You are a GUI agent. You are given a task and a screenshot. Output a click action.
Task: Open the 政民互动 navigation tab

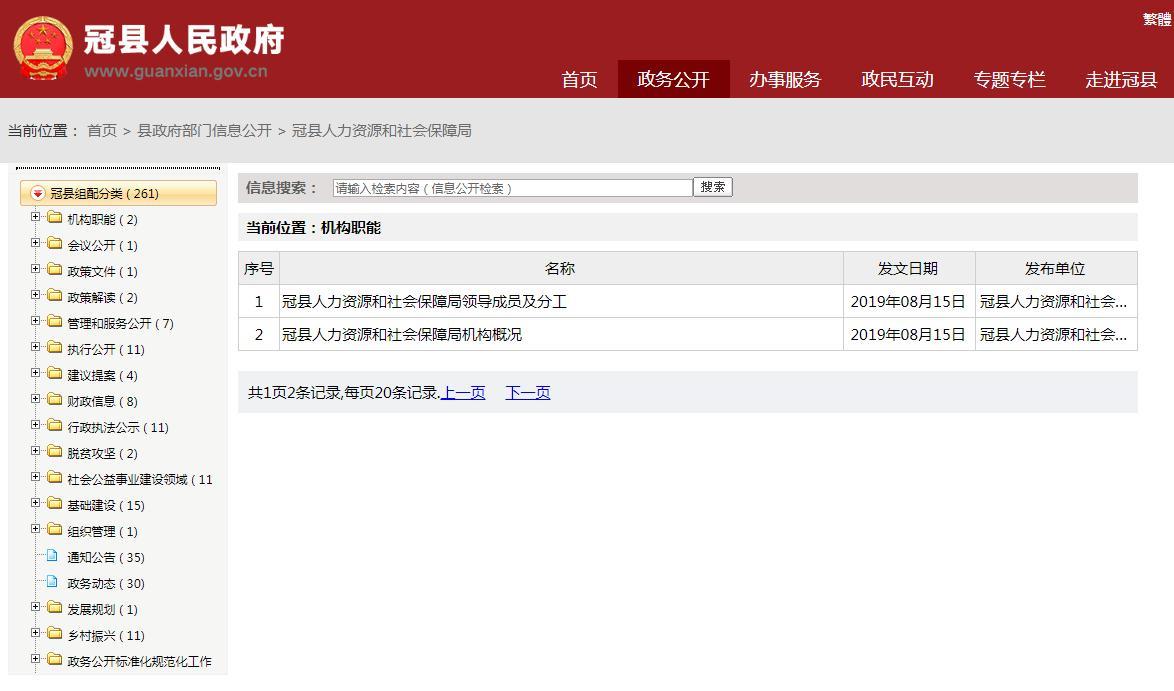[897, 79]
